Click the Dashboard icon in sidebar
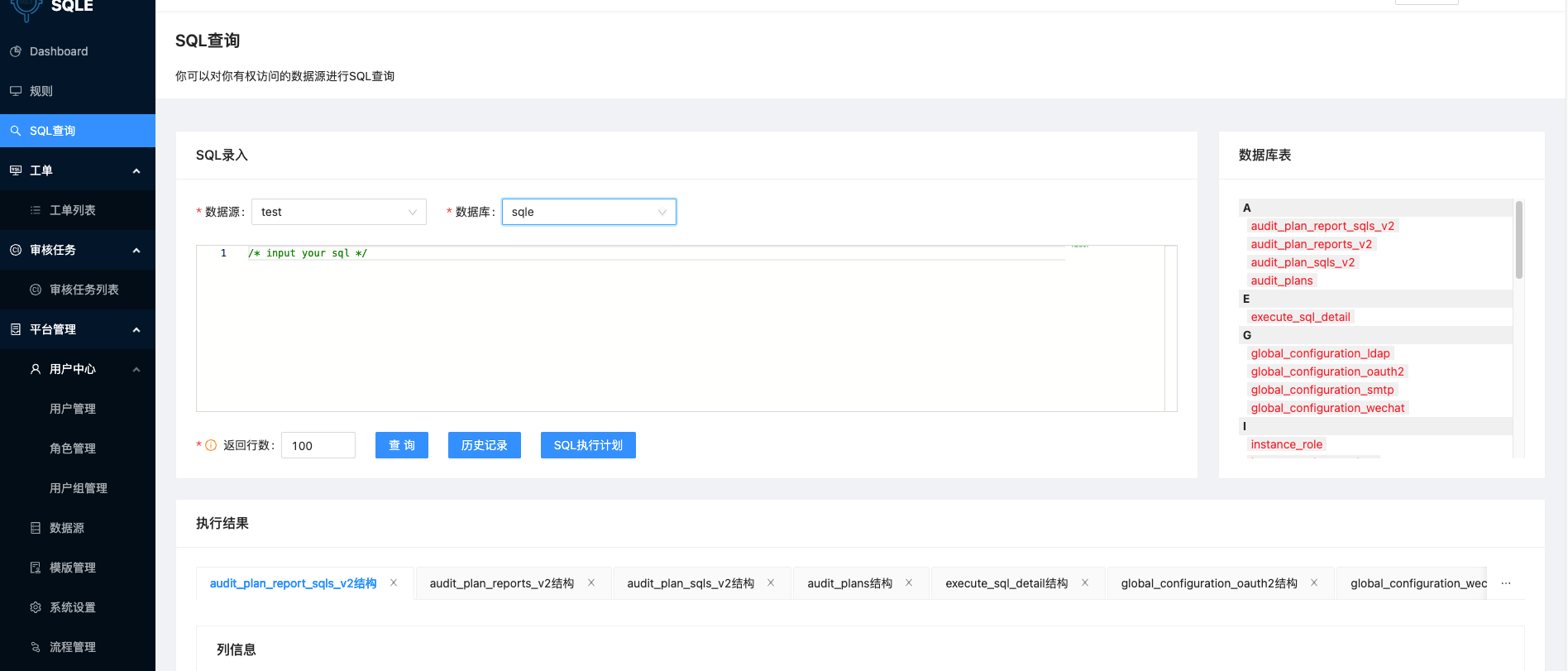Image resolution: width=1568 pixels, height=671 pixels. [x=16, y=51]
